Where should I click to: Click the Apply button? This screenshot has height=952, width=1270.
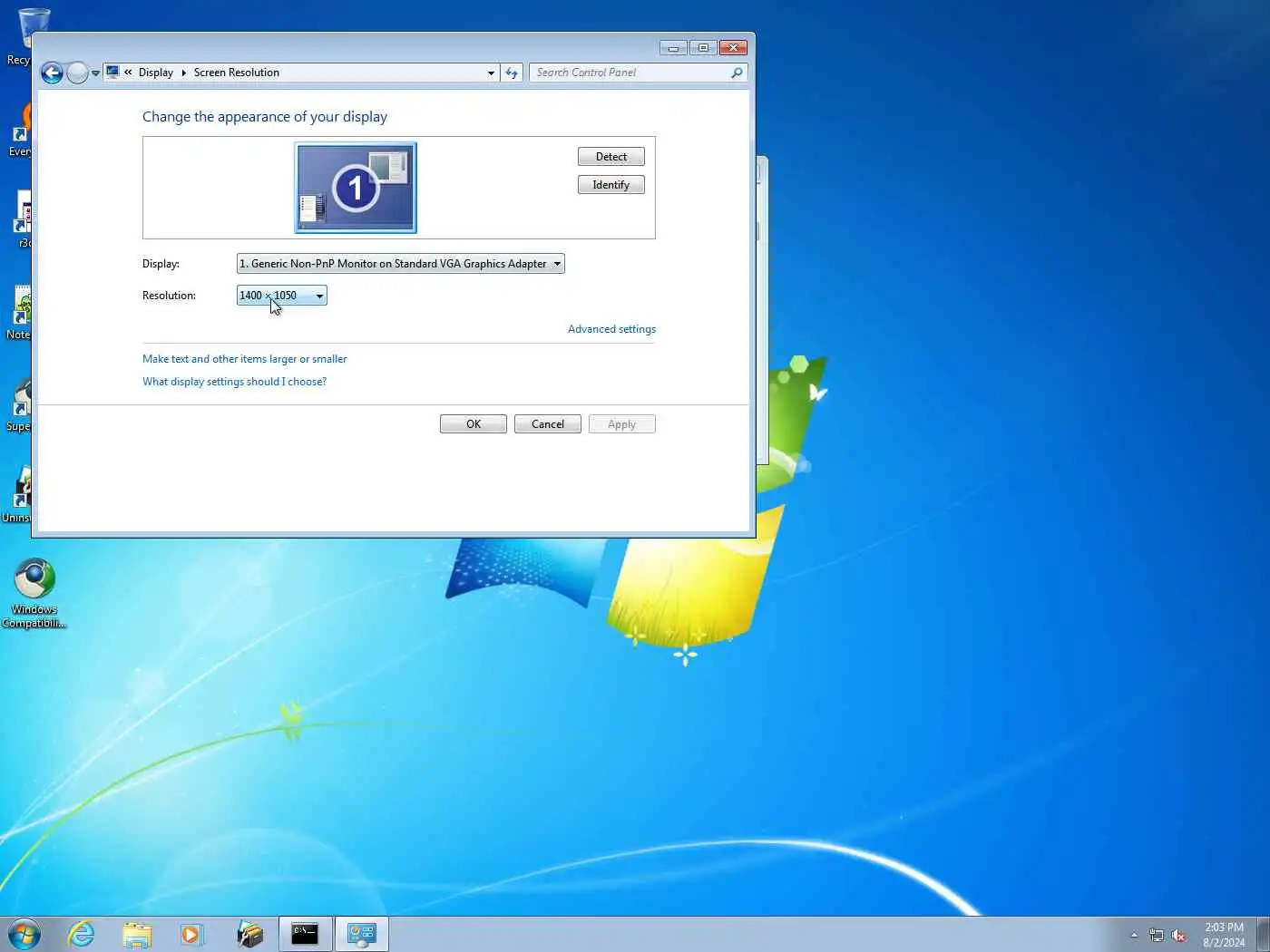[x=622, y=424]
